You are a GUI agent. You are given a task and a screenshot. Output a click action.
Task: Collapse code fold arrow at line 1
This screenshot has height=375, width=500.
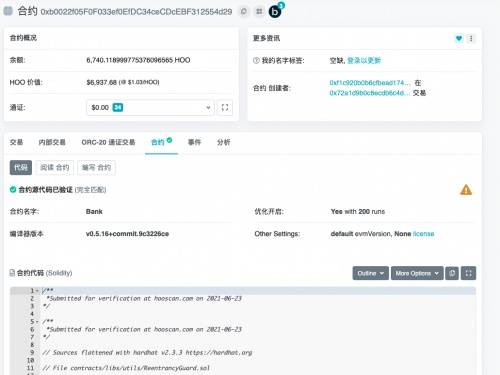[38, 291]
